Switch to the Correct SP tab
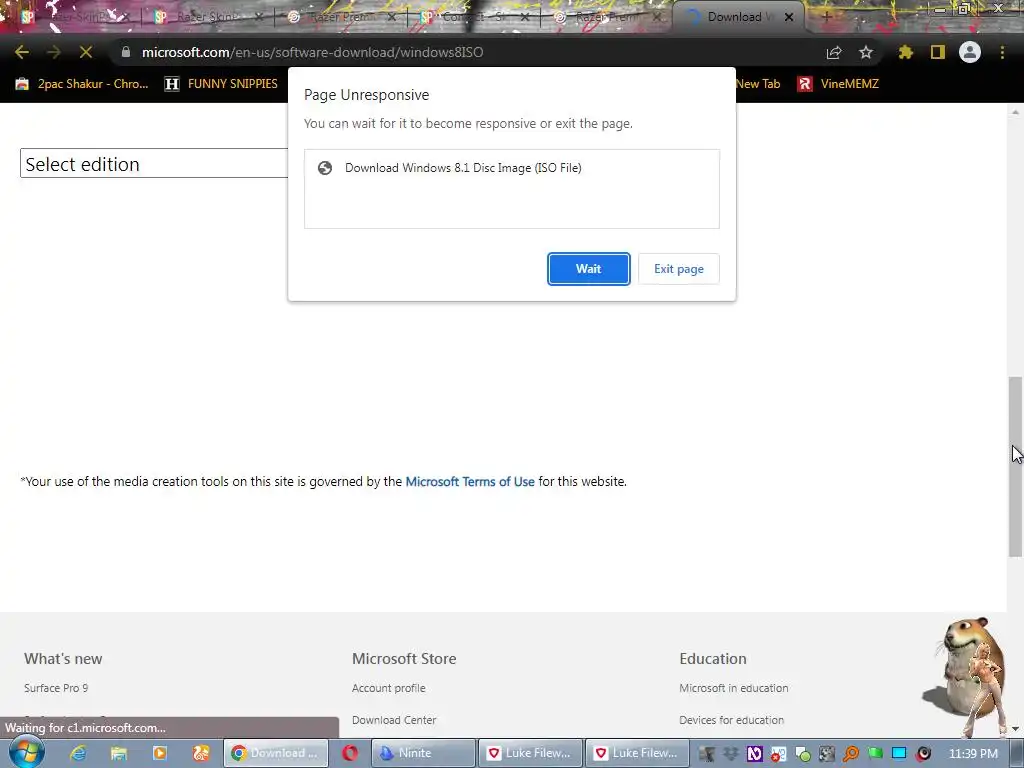The width and height of the screenshot is (1024, 768). (473, 17)
